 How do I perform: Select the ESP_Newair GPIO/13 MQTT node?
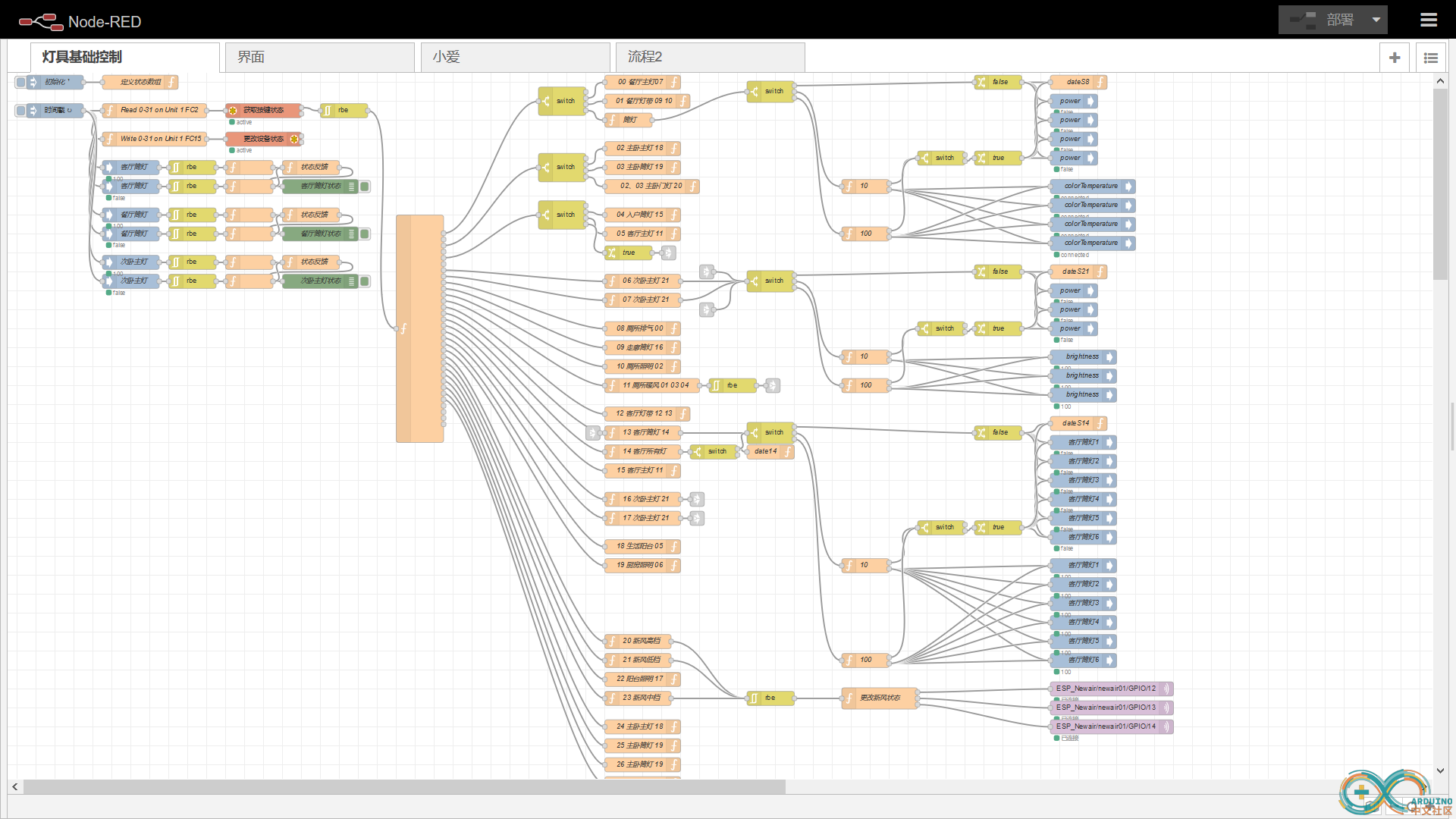pos(1112,708)
